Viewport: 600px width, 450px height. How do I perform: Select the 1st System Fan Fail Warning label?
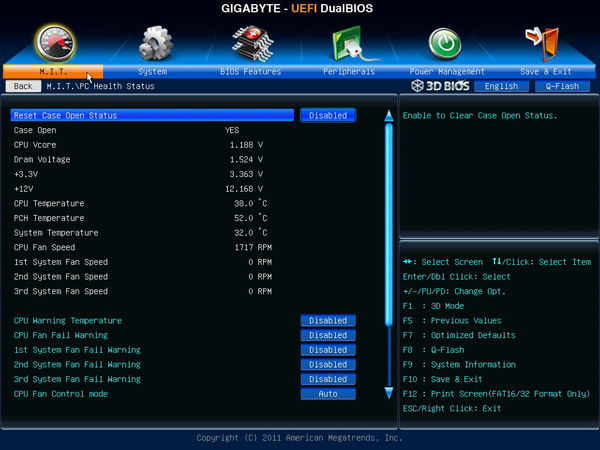pos(77,350)
